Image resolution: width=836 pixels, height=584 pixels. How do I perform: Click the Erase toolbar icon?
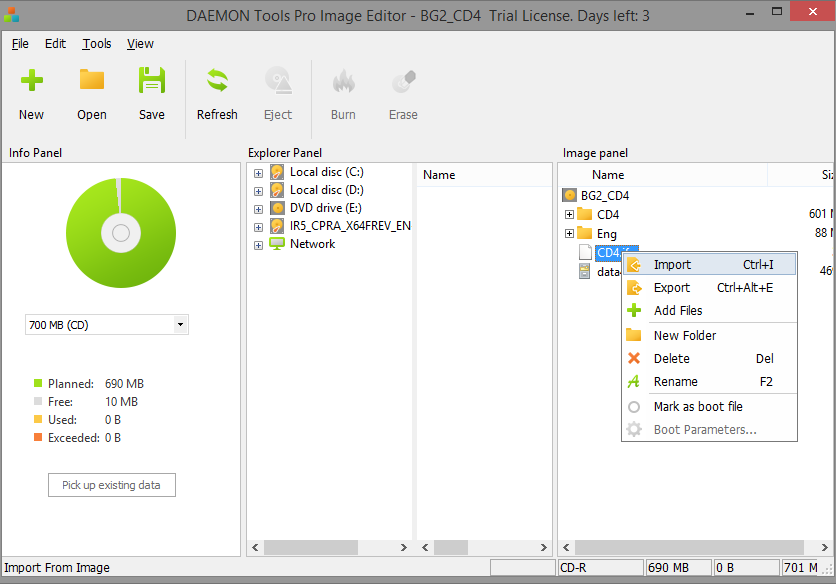[404, 81]
